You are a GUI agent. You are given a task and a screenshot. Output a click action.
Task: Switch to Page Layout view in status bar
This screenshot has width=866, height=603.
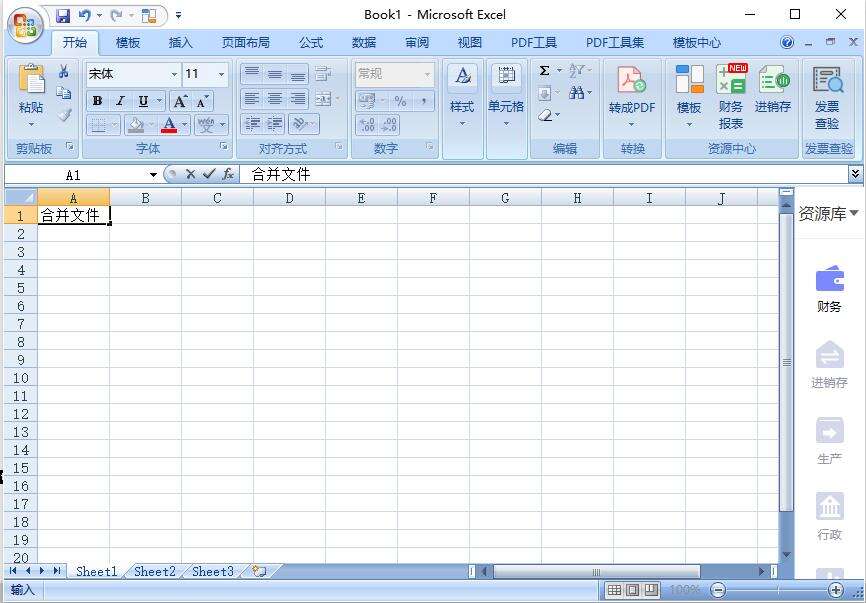632,590
